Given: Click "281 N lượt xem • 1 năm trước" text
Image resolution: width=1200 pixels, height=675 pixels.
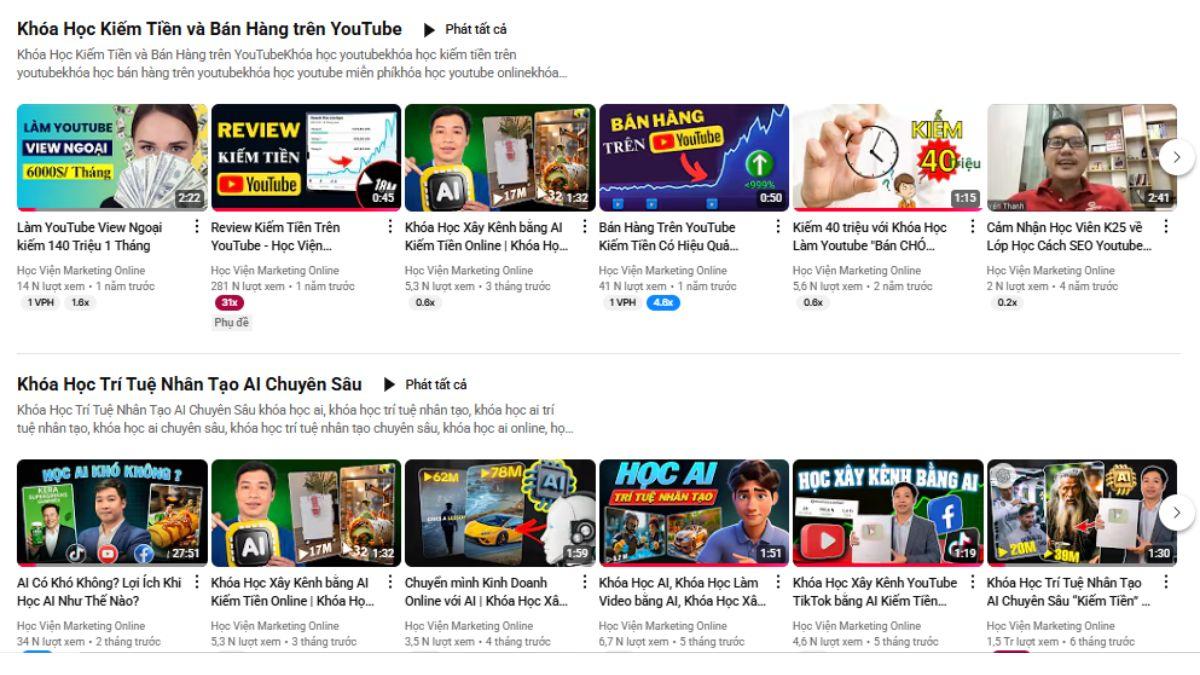Looking at the screenshot, I should 283,286.
